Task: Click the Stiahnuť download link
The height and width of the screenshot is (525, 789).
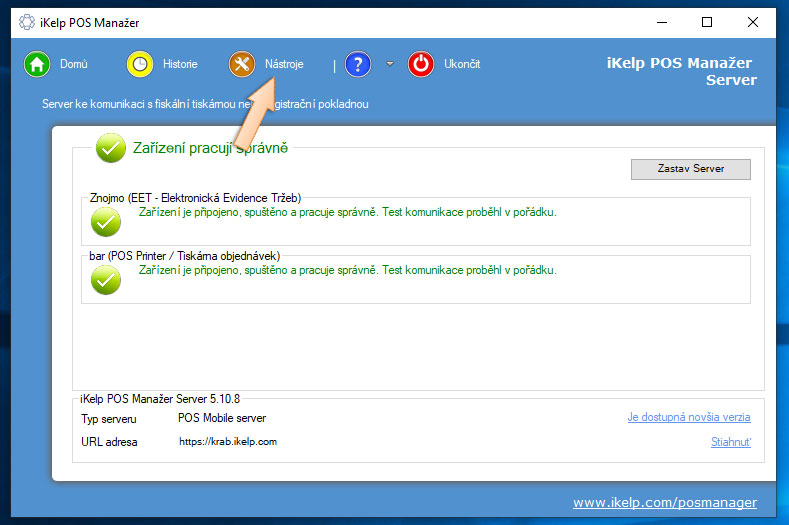Action: point(730,441)
